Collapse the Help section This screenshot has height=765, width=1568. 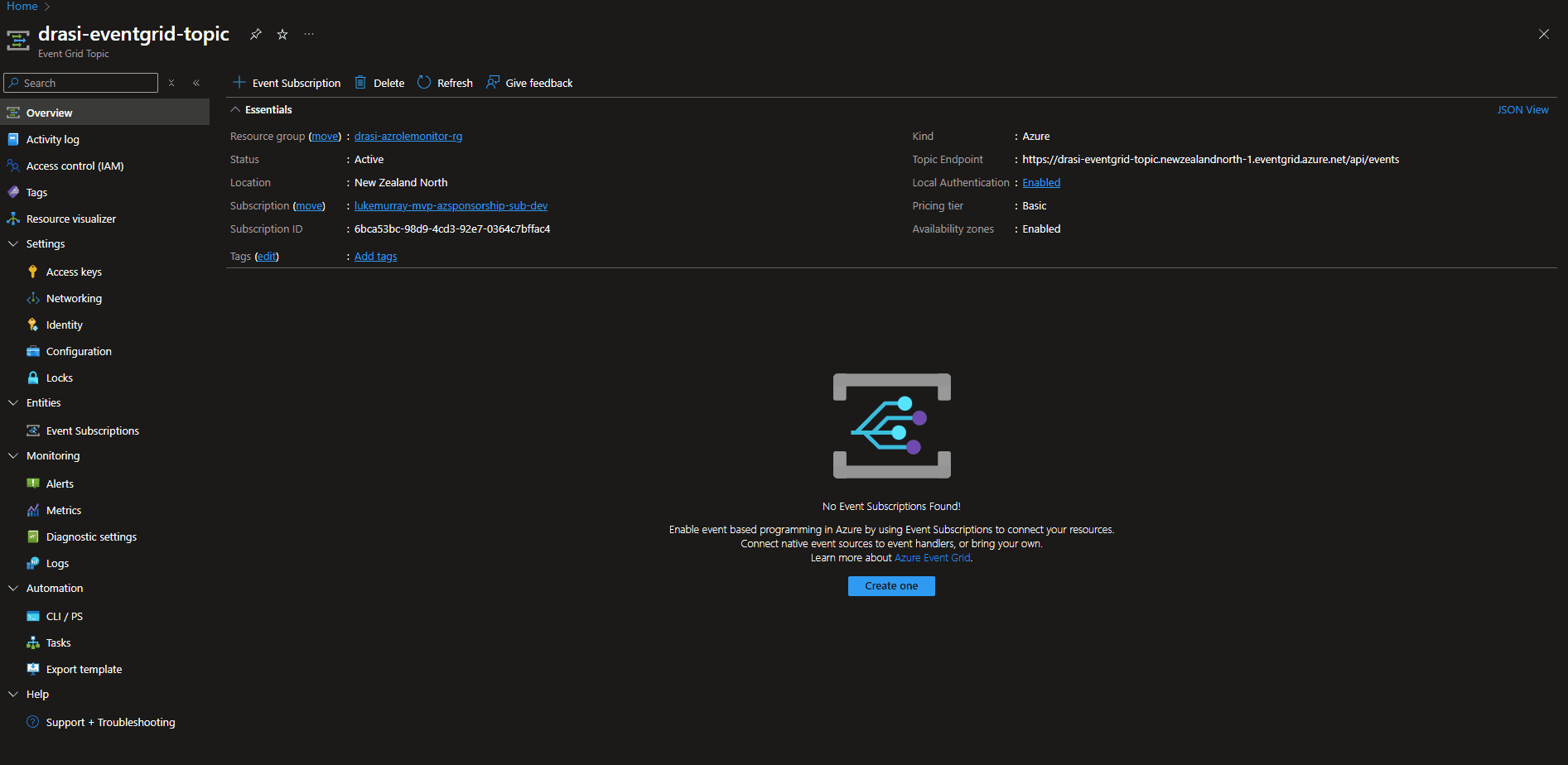(13, 694)
